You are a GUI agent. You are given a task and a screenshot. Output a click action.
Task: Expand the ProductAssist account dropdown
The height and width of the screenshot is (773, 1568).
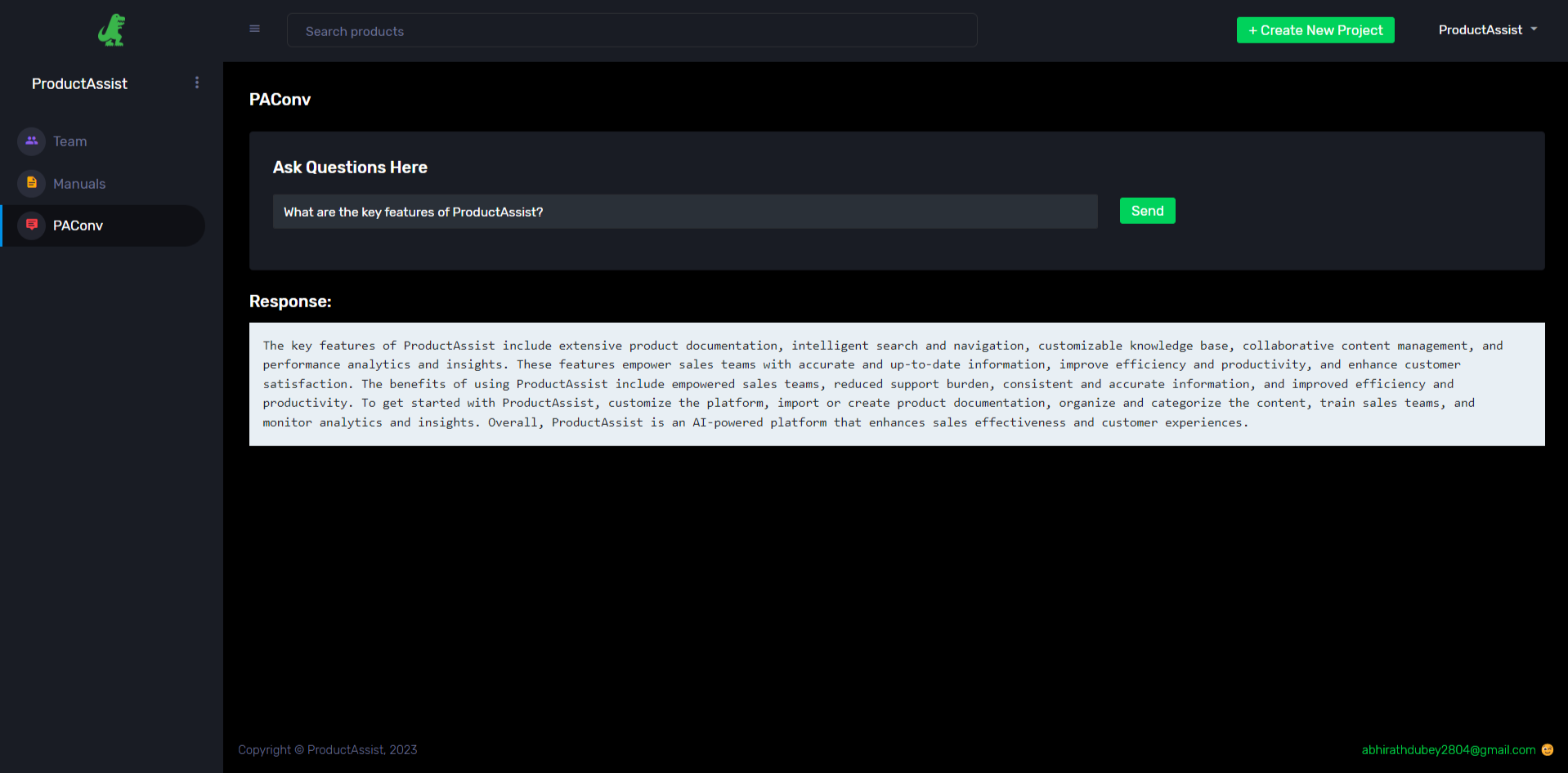point(1488,30)
